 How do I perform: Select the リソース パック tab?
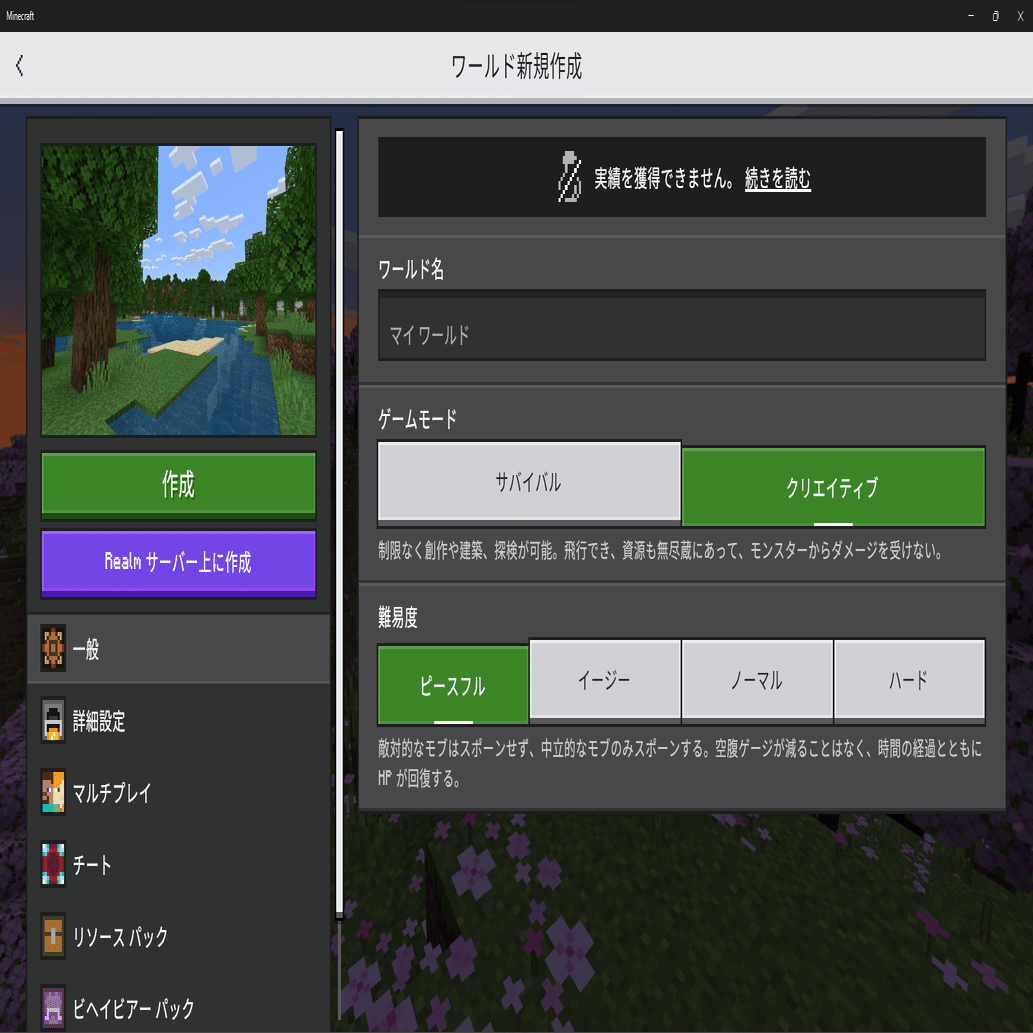point(179,935)
